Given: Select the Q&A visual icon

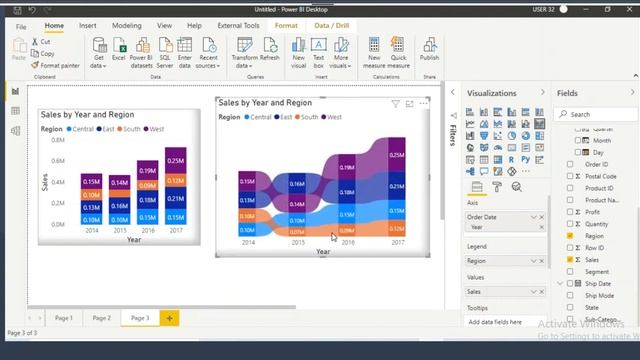Looking at the screenshot, I should point(484,171).
